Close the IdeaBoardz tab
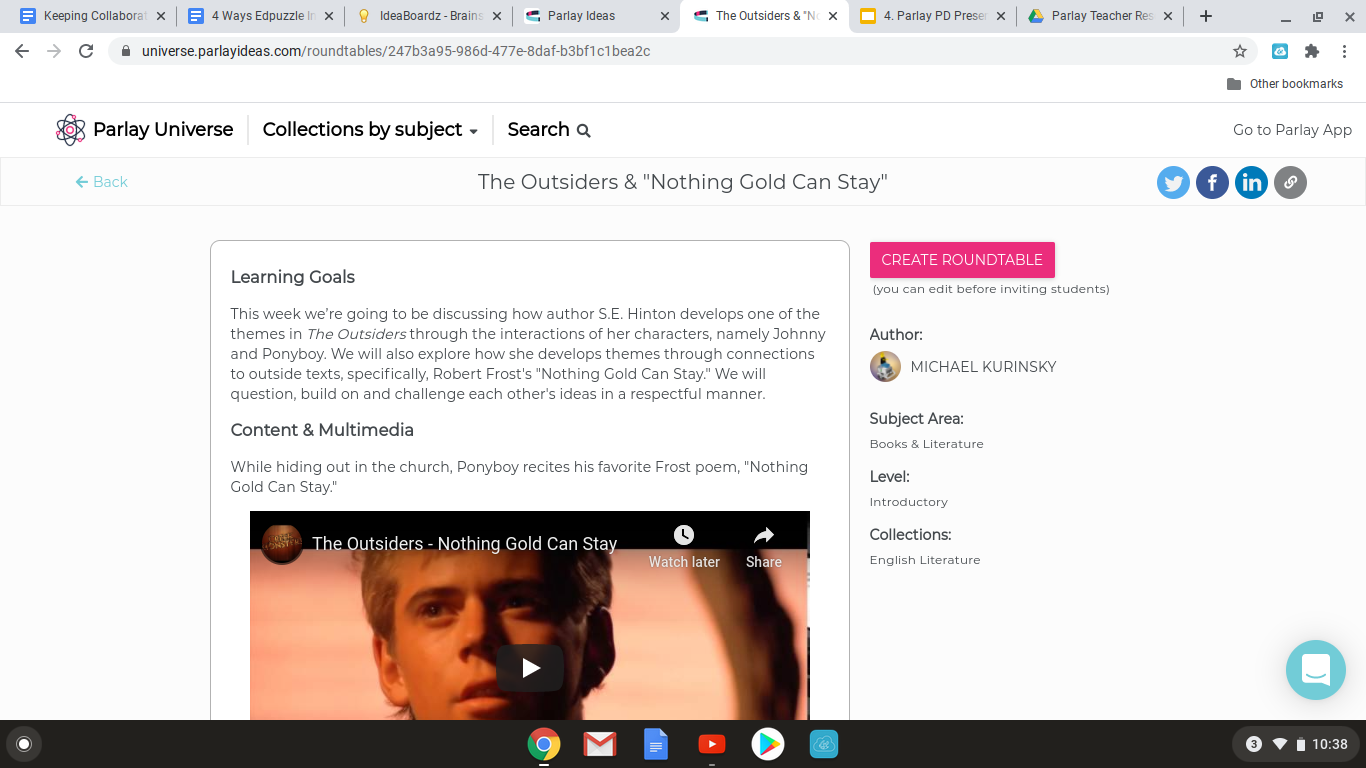Image resolution: width=1366 pixels, height=768 pixels. pos(497,16)
